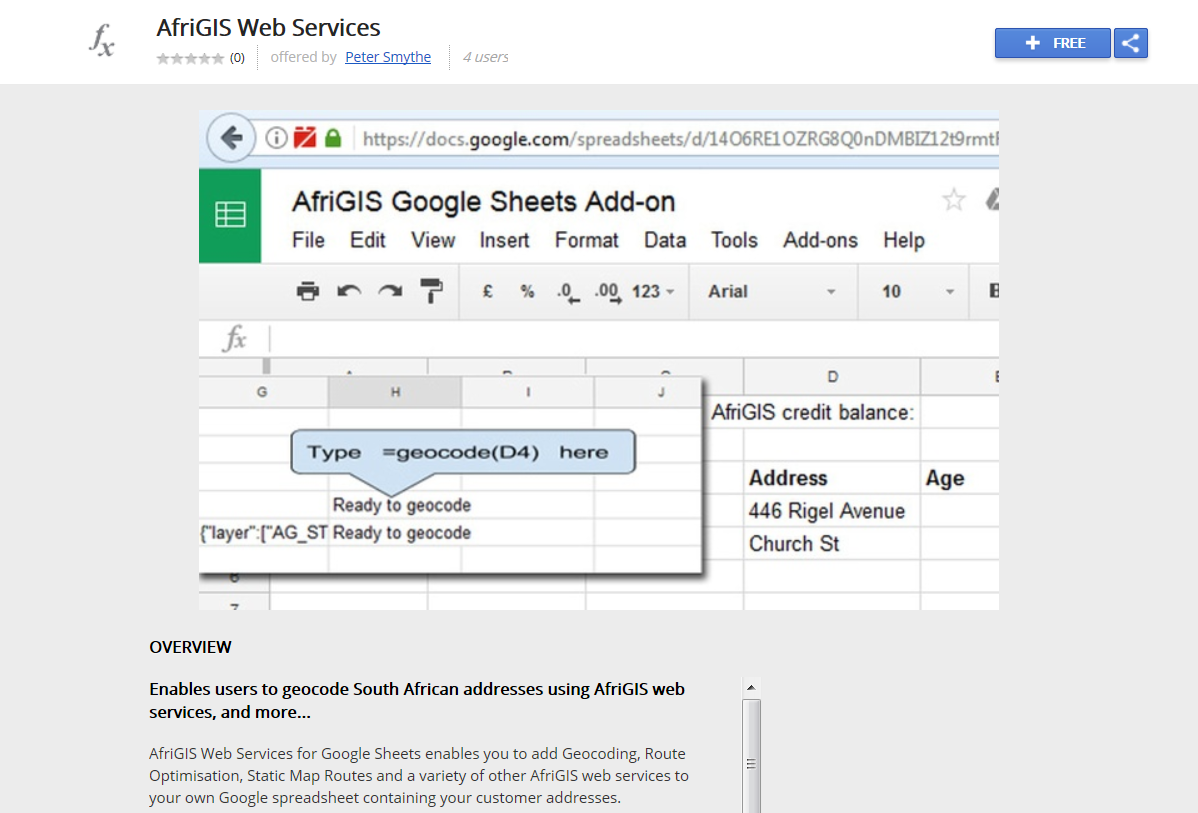Viewport: 1198px width, 813px height.
Task: Open the Add-ons menu
Action: [820, 240]
